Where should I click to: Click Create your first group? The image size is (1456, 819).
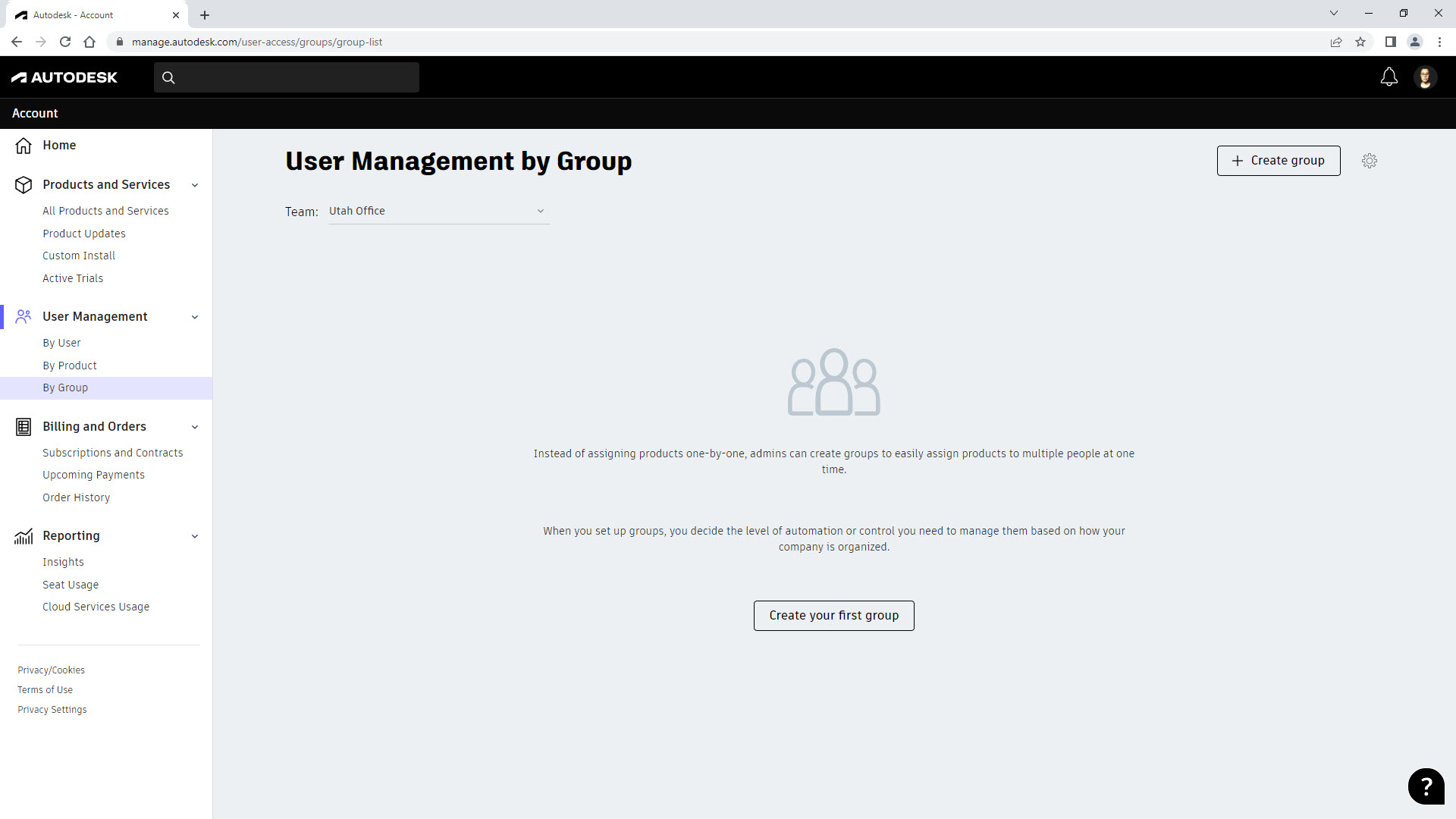(834, 616)
